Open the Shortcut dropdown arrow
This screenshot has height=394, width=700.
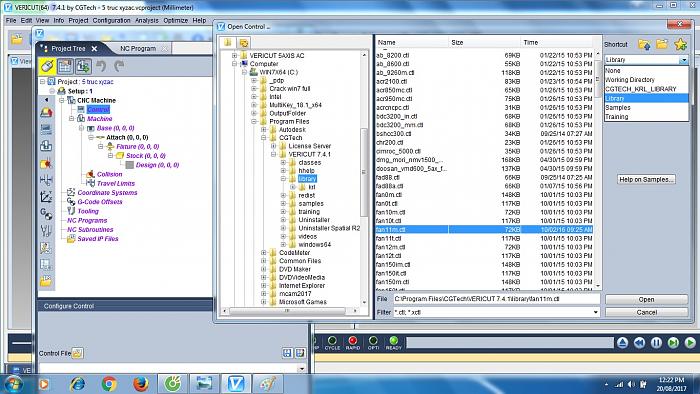683,60
